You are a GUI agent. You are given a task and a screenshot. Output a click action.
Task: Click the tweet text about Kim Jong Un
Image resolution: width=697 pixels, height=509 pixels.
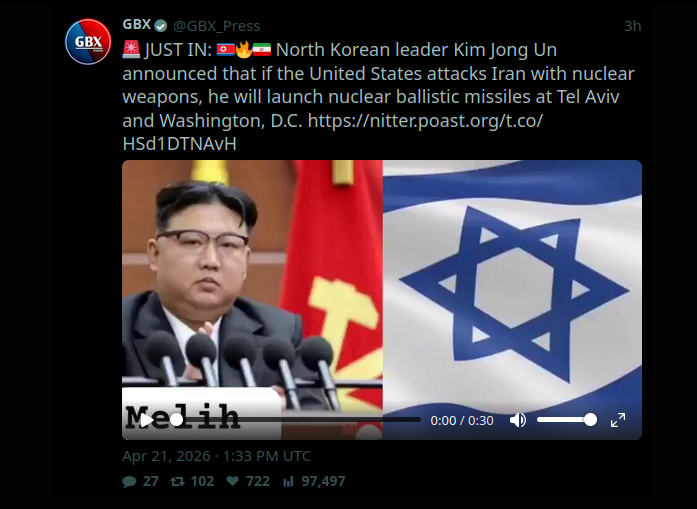[378, 96]
